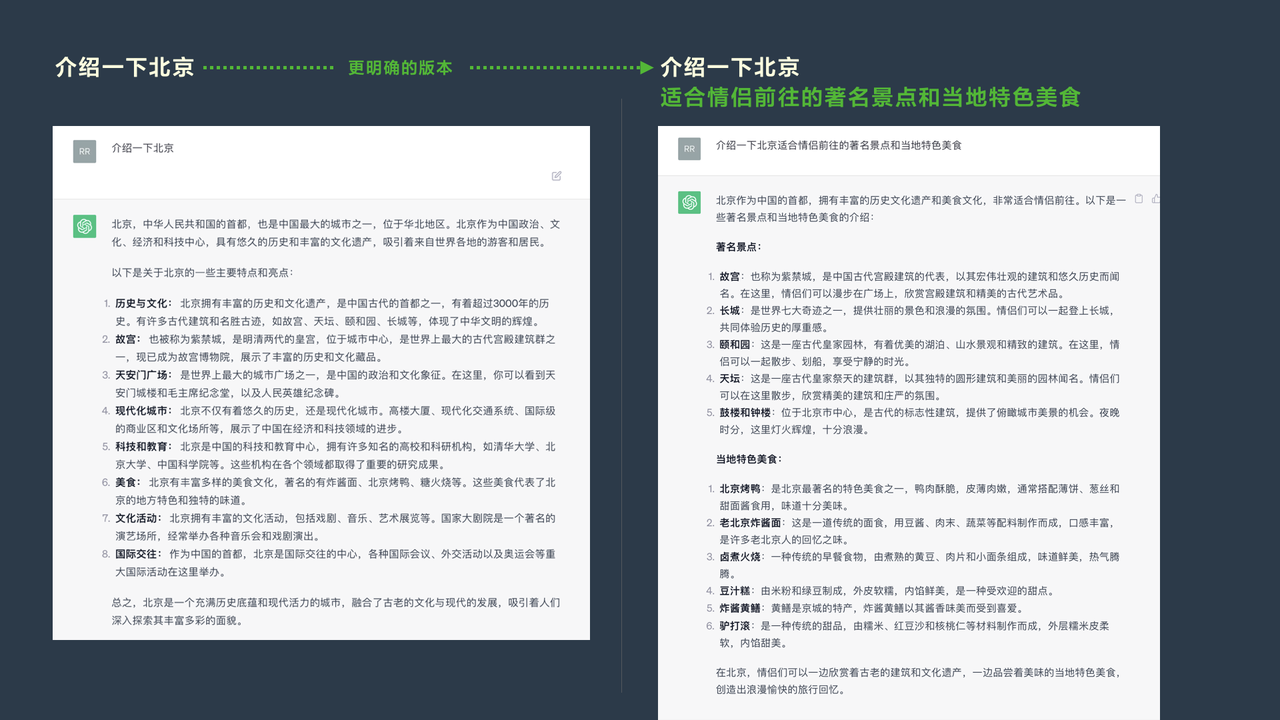Click the closing paragraph starting 总之，北京是一个充满历史底蕴

point(336,612)
